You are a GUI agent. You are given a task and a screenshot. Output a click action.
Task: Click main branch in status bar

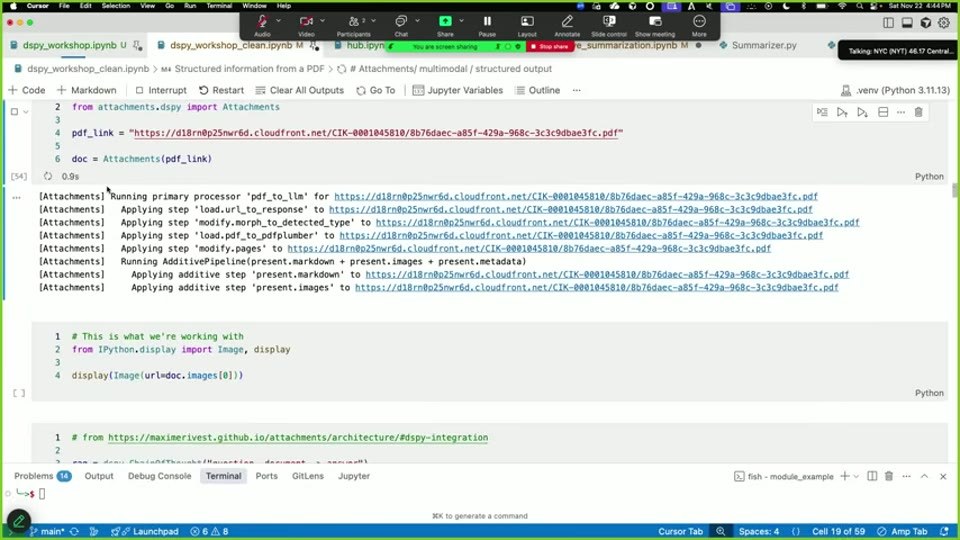tap(48, 531)
